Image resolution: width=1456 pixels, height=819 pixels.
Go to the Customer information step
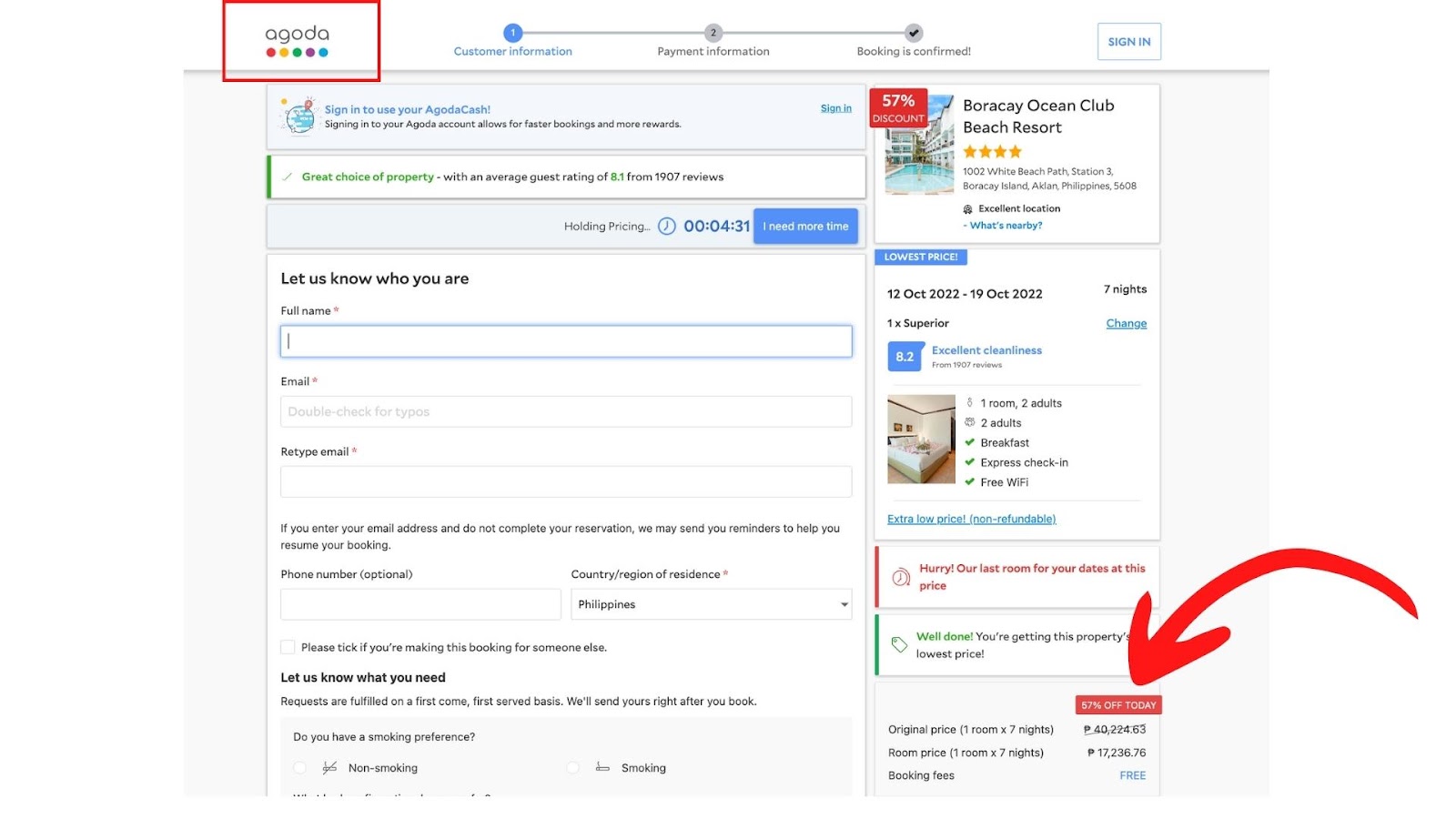[x=513, y=52]
